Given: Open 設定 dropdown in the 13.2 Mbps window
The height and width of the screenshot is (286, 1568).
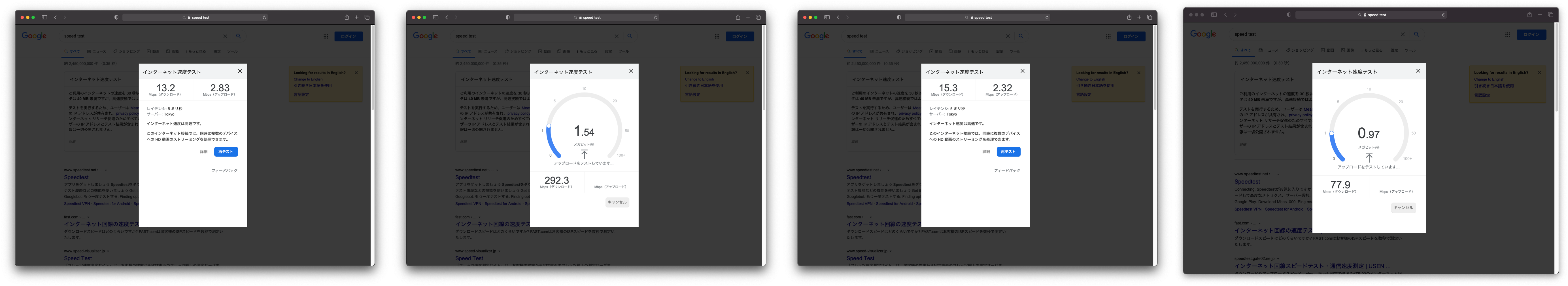Looking at the screenshot, I should click(x=217, y=51).
